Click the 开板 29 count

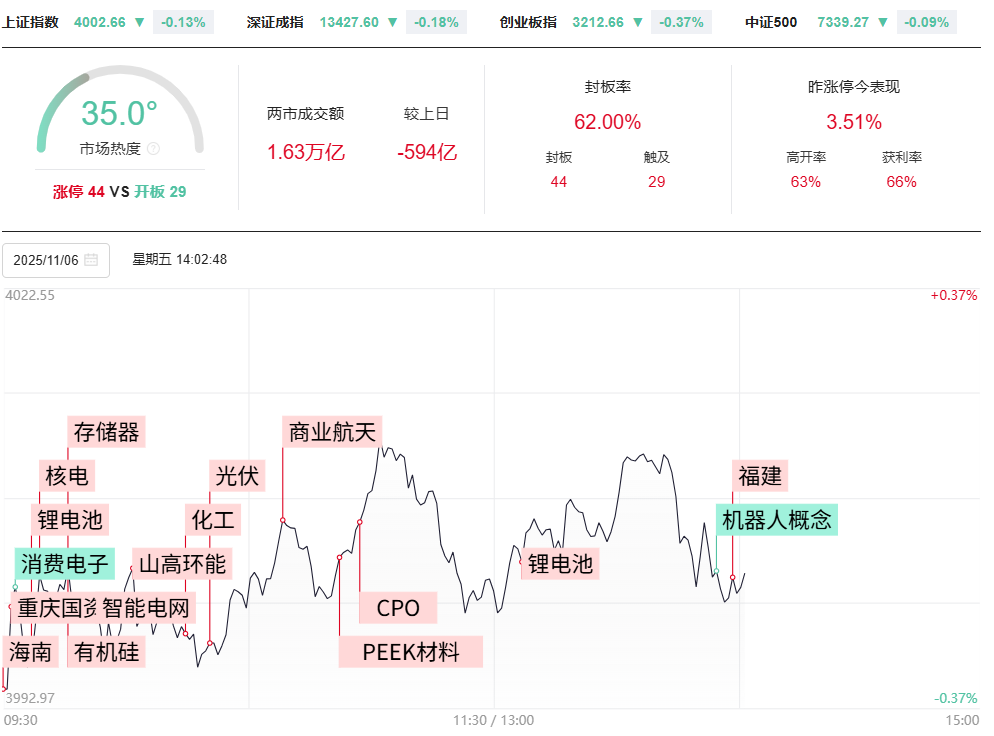tap(161, 192)
